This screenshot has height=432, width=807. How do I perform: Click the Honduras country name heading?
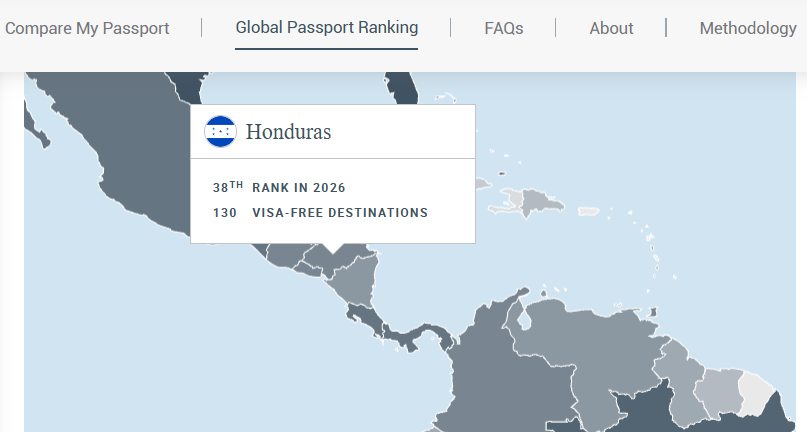(288, 132)
